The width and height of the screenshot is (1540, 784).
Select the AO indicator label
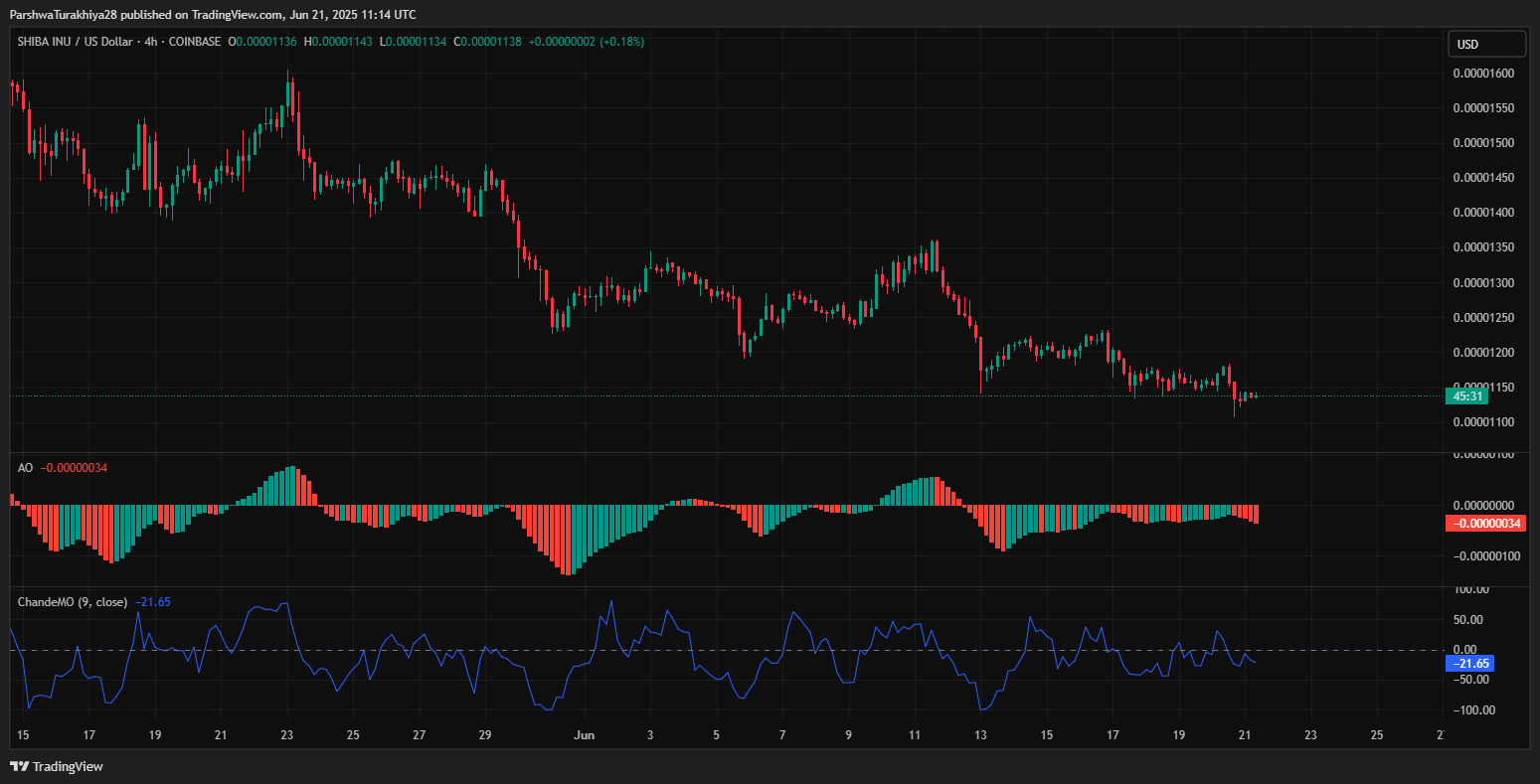pyautogui.click(x=25, y=467)
